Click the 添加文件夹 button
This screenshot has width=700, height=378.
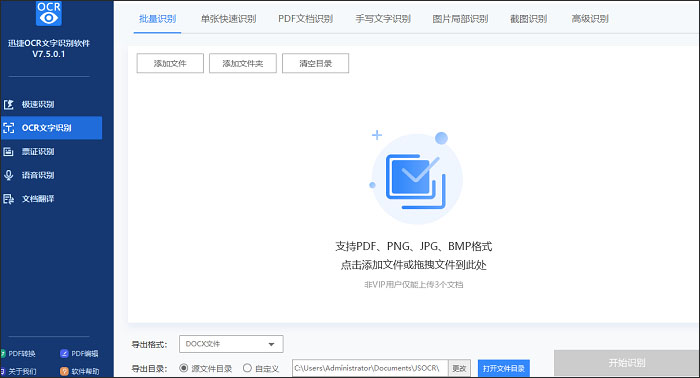(x=243, y=63)
